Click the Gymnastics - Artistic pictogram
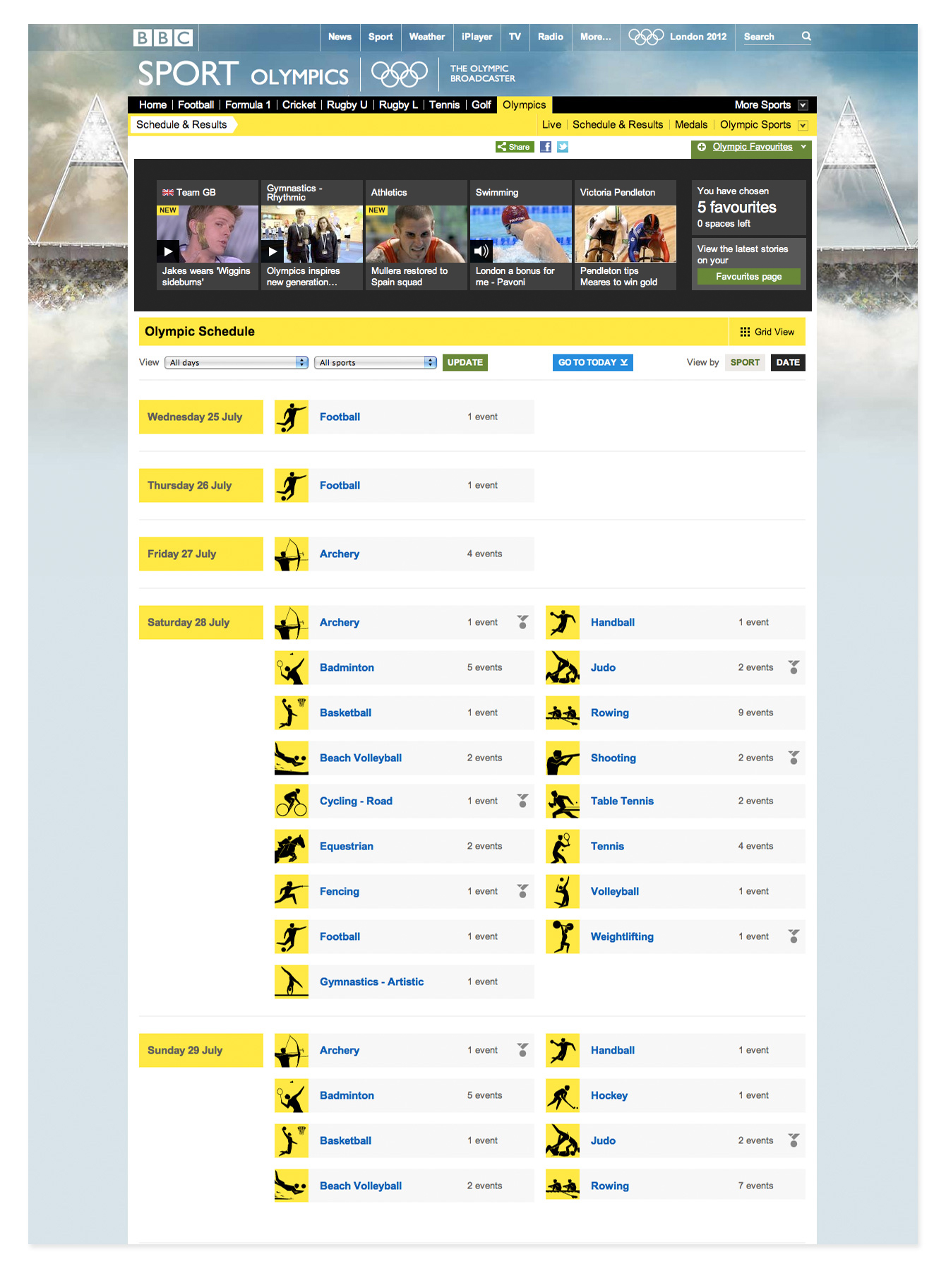This screenshot has width=946, height=1288. (x=292, y=982)
